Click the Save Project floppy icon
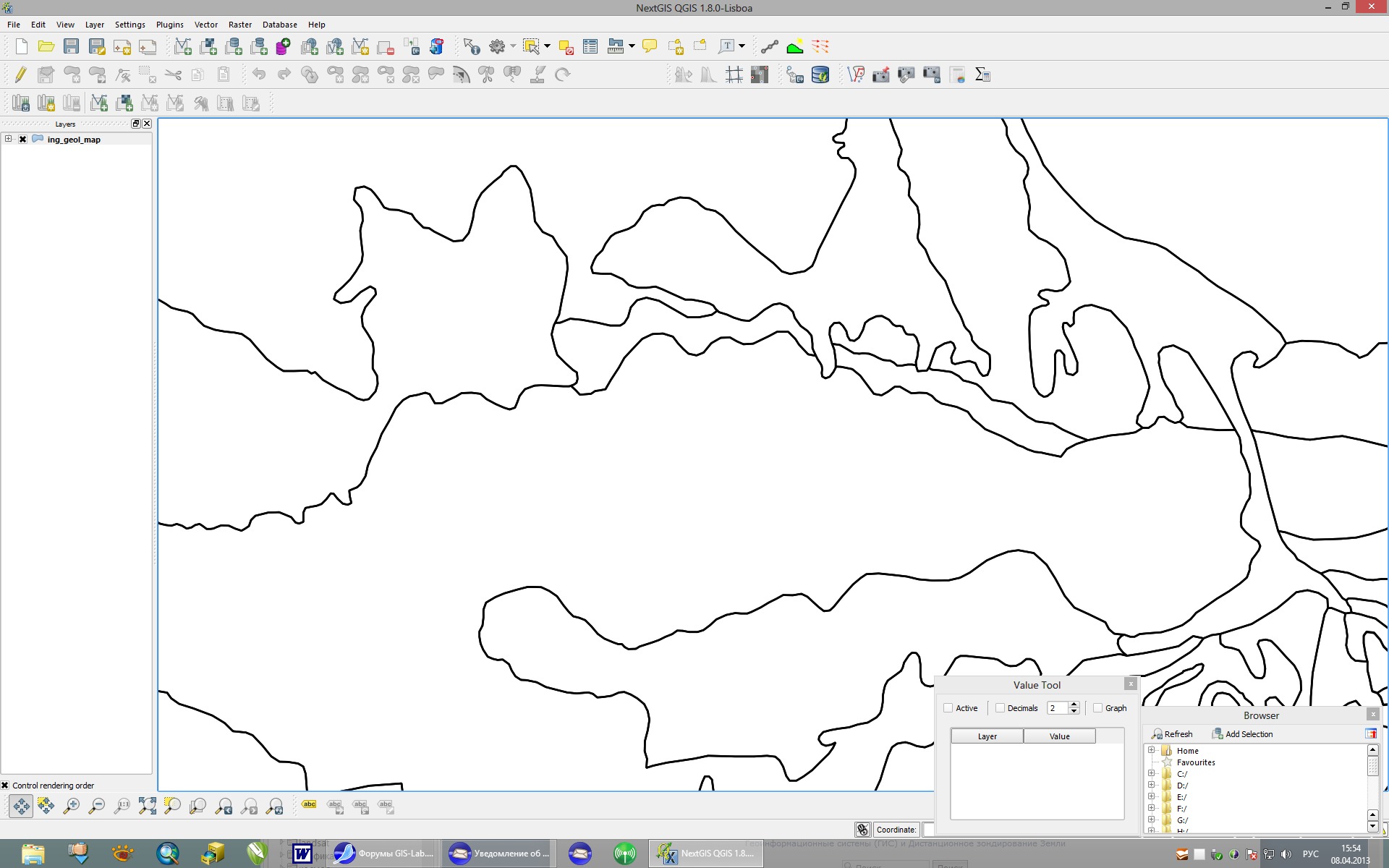 [71, 47]
